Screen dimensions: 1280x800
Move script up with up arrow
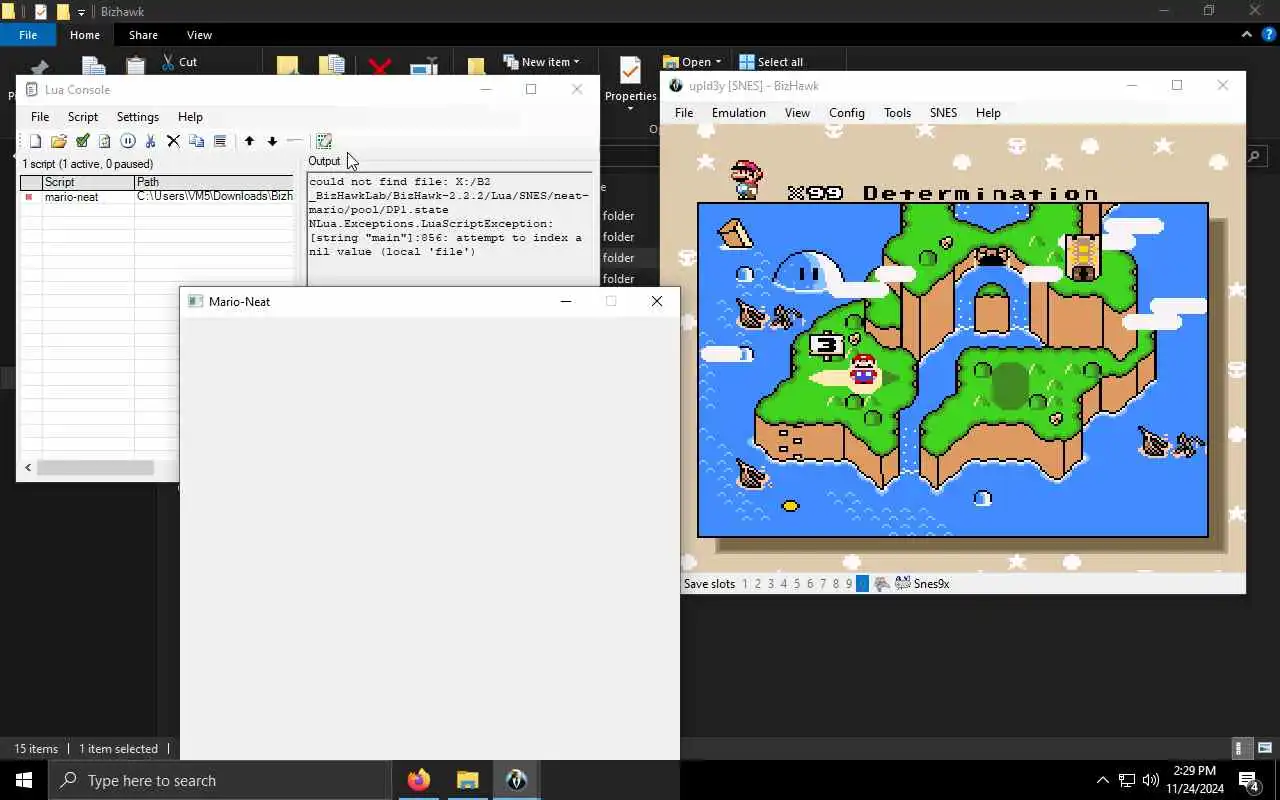(x=249, y=141)
